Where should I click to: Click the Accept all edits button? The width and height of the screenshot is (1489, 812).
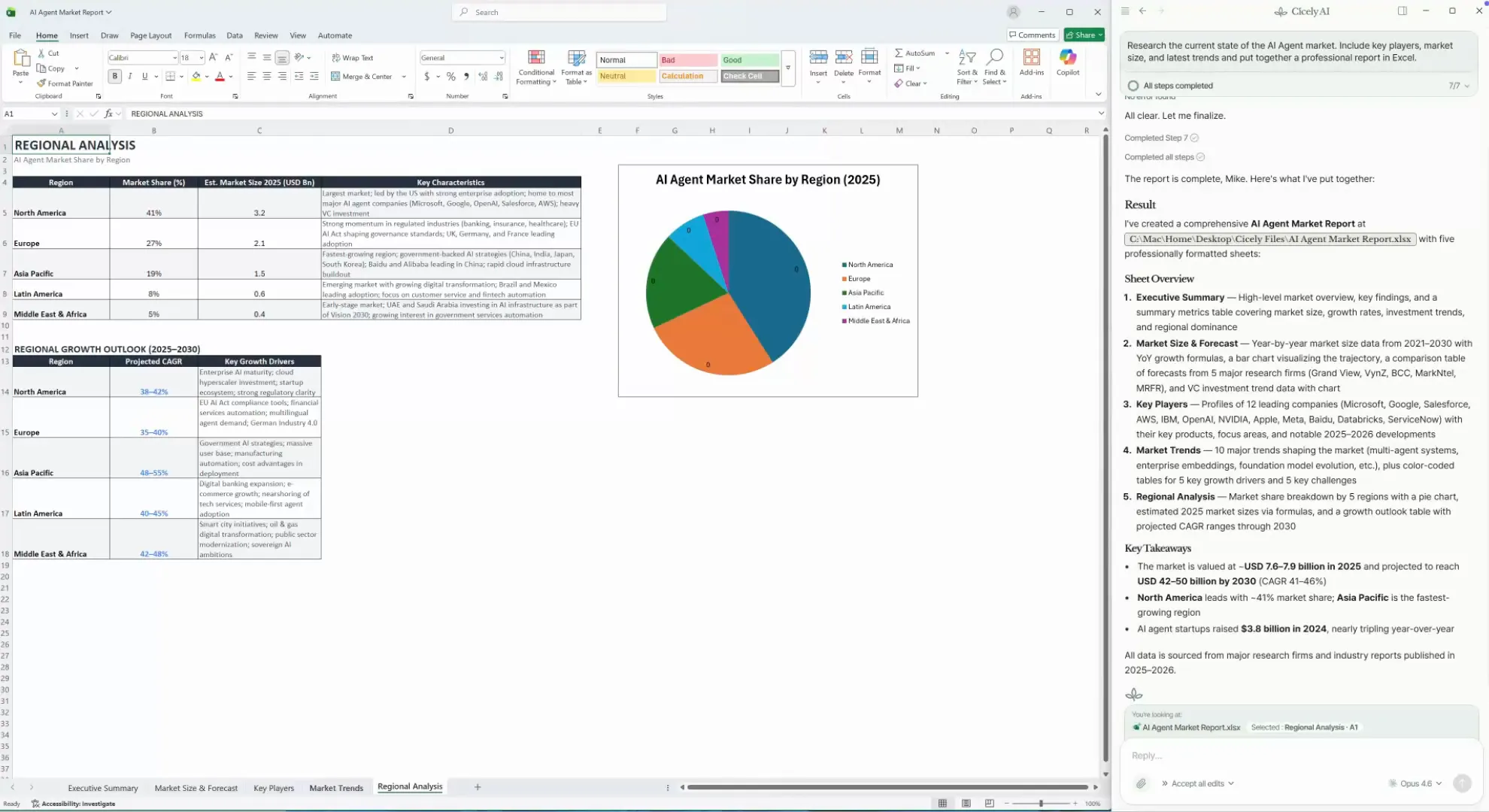click(1197, 783)
